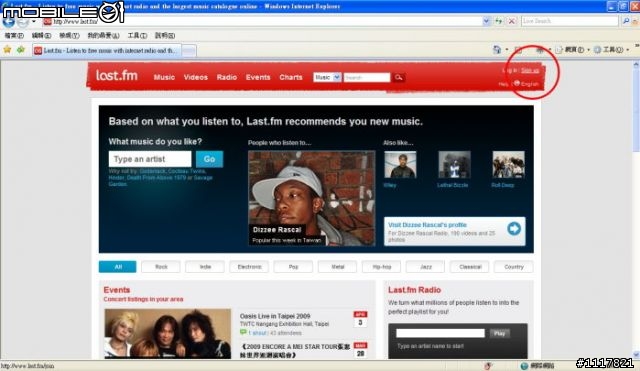
Task: Open the Music search category dropdown
Action: tap(327, 77)
